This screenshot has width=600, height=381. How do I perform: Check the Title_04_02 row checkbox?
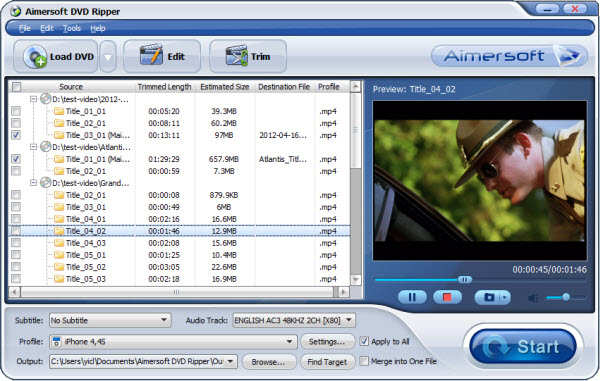pyautogui.click(x=16, y=231)
